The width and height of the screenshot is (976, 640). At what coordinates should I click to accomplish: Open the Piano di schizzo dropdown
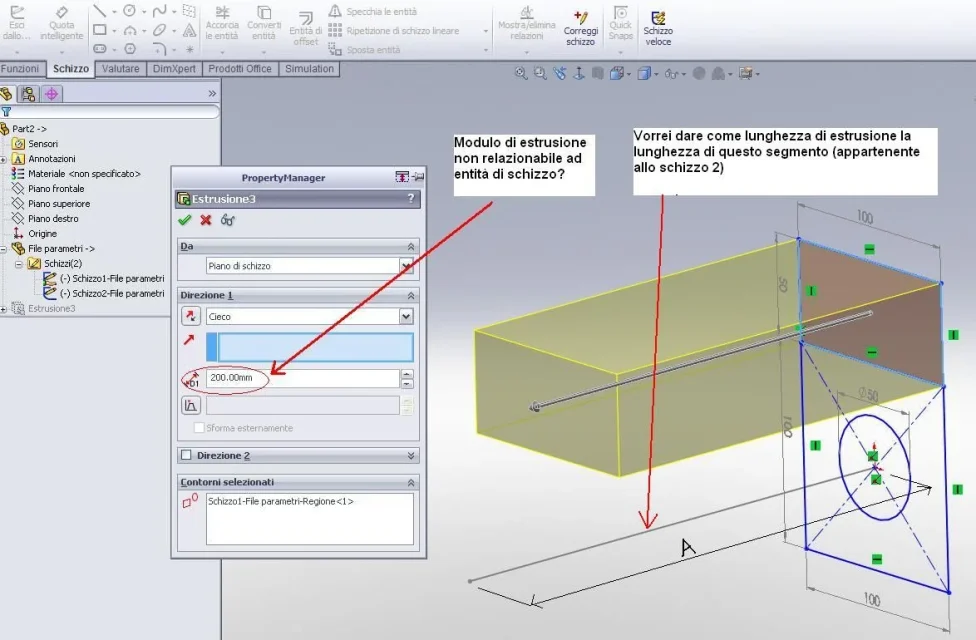coord(406,266)
